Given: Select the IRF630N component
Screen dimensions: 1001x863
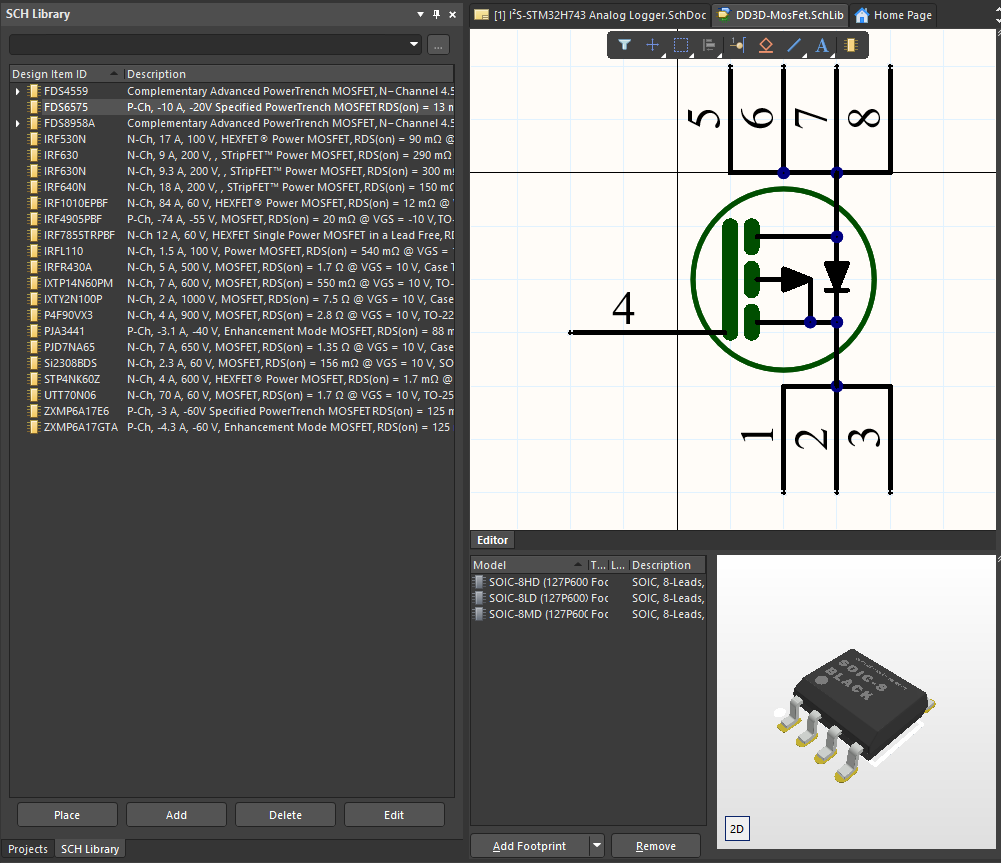Looking at the screenshot, I should pyautogui.click(x=232, y=171).
